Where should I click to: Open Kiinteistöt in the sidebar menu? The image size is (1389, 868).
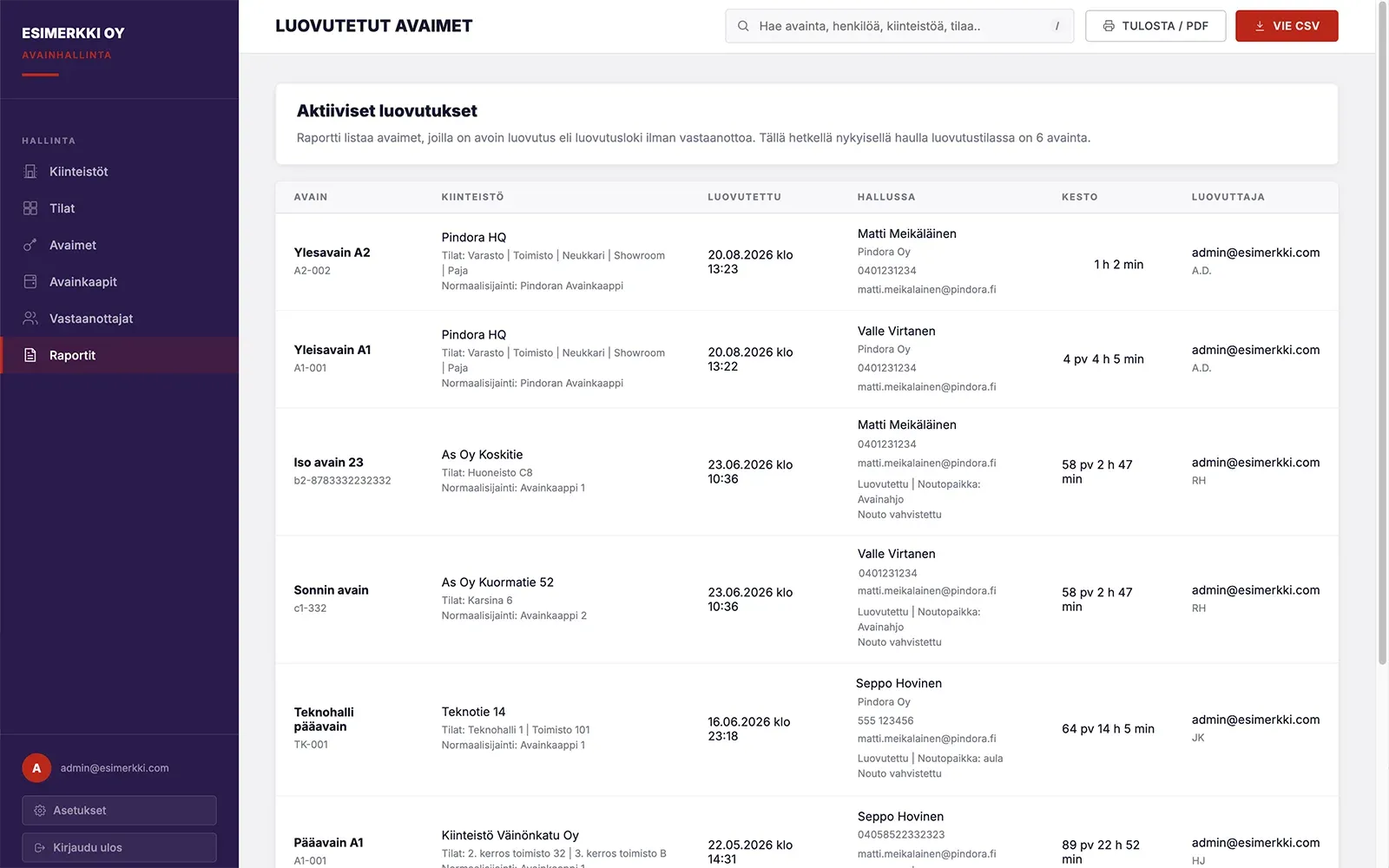tap(120, 172)
